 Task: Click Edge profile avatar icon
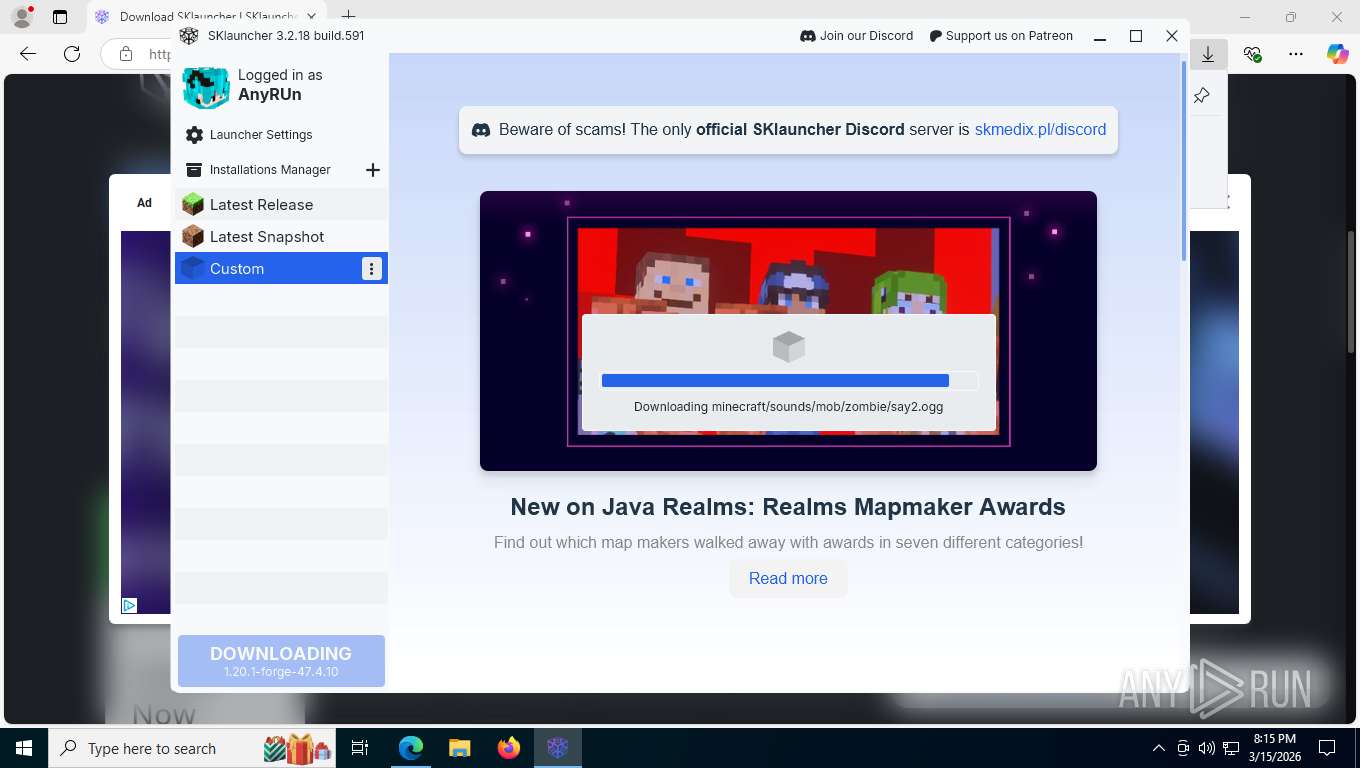pos(22,17)
